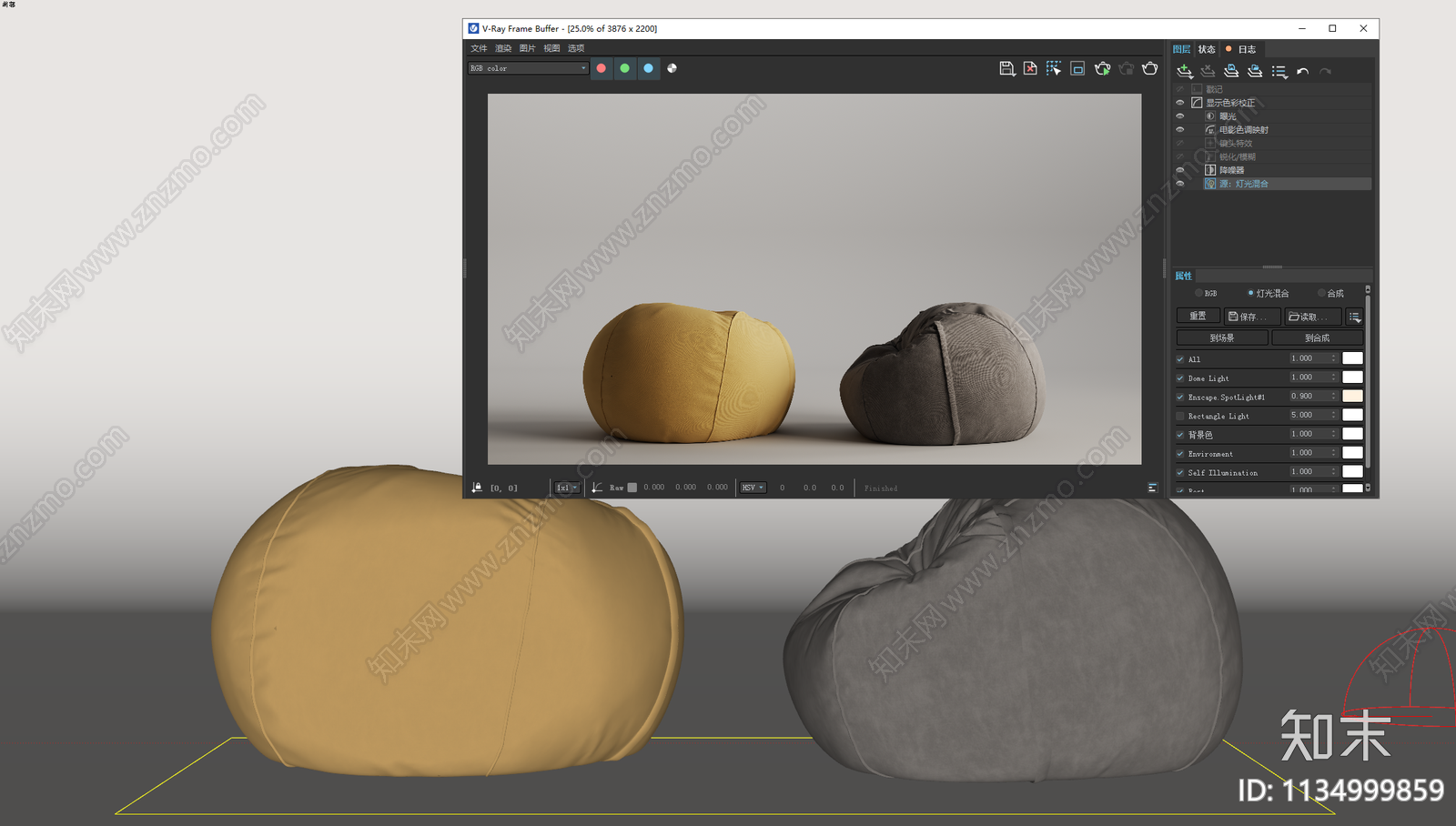Click the region render icon
This screenshot has height=826, width=1456.
pyautogui.click(x=1077, y=68)
